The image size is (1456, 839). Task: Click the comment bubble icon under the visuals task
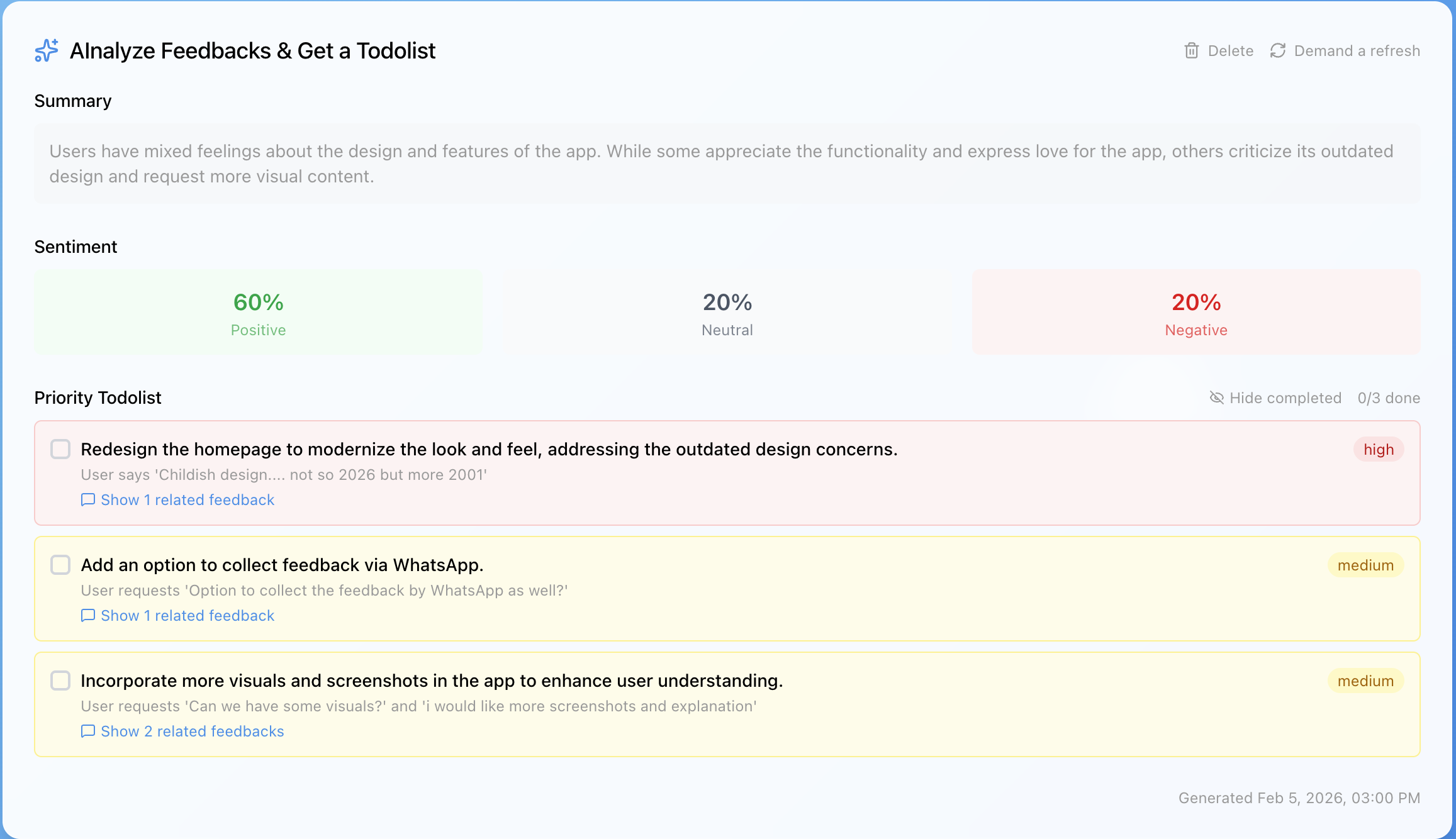tap(88, 731)
